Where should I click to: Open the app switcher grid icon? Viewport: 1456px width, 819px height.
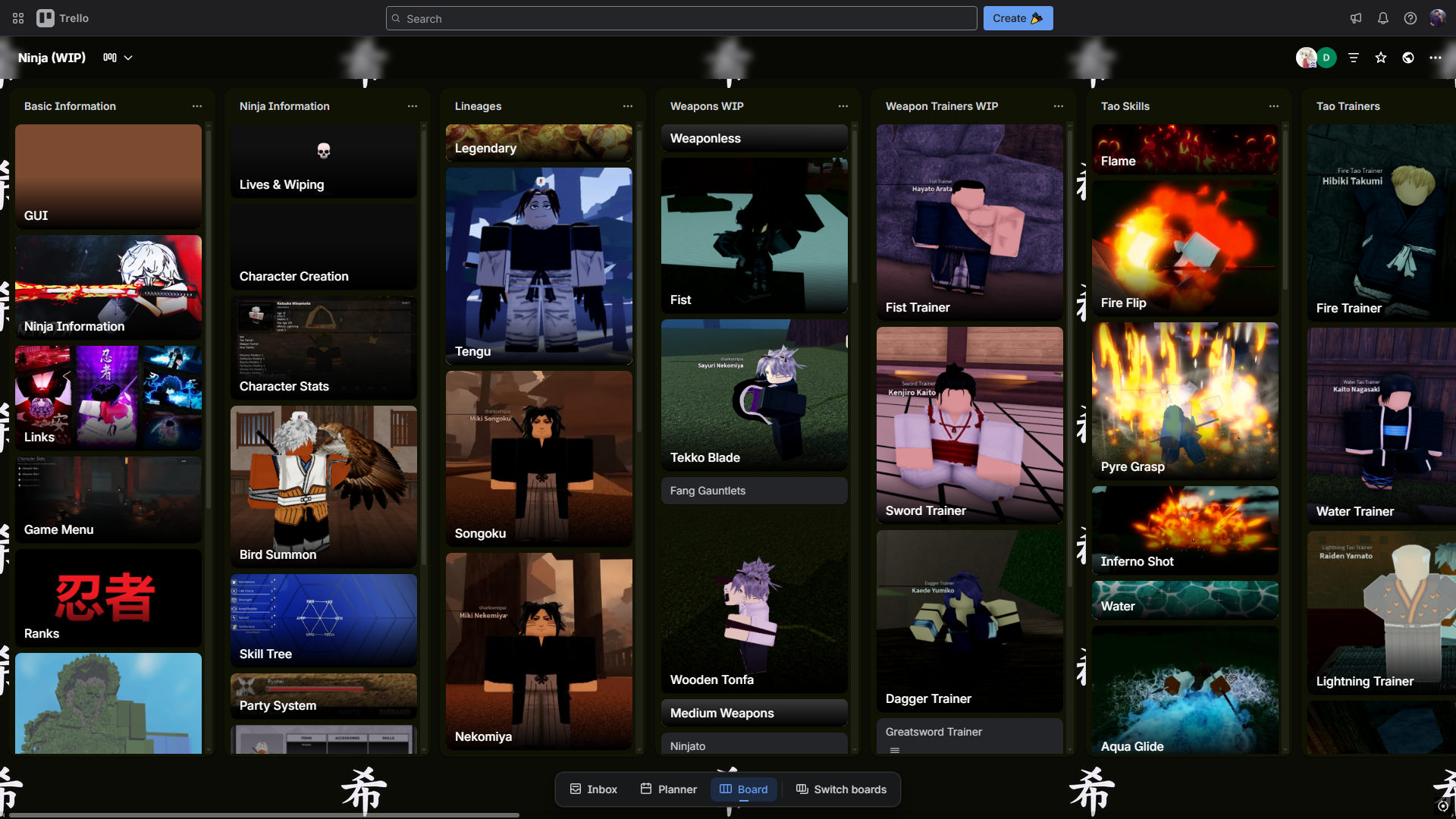[18, 18]
